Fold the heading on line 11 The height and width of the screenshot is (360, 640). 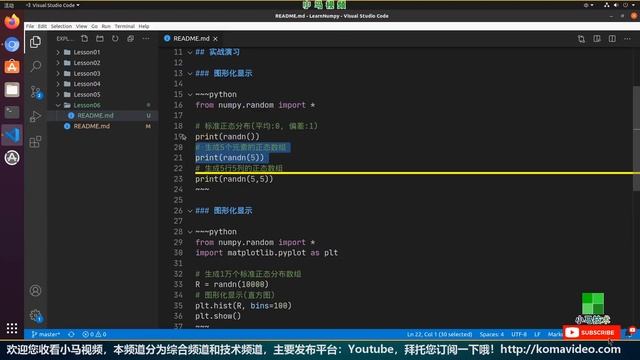pos(190,52)
